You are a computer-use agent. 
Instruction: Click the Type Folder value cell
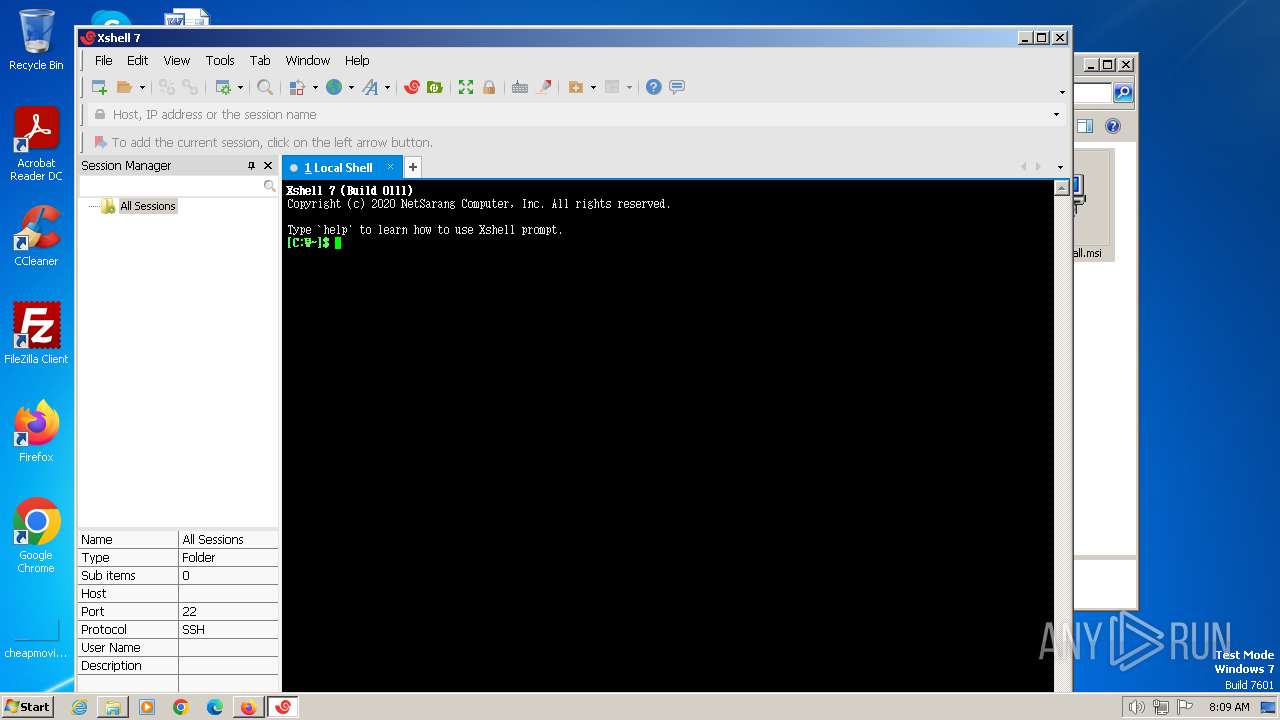coord(228,558)
